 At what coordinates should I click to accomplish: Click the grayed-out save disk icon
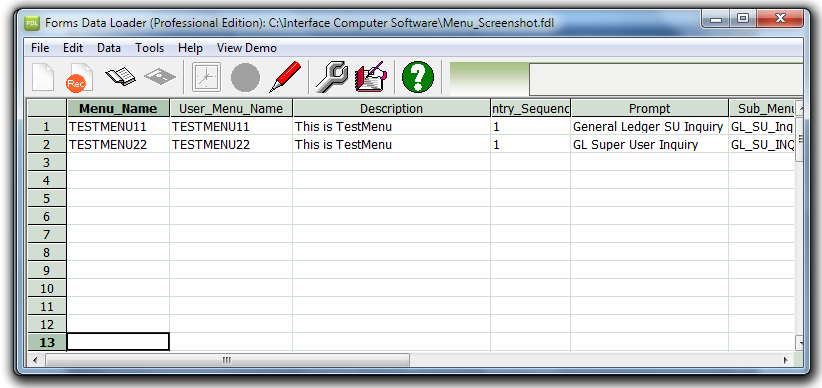click(160, 78)
